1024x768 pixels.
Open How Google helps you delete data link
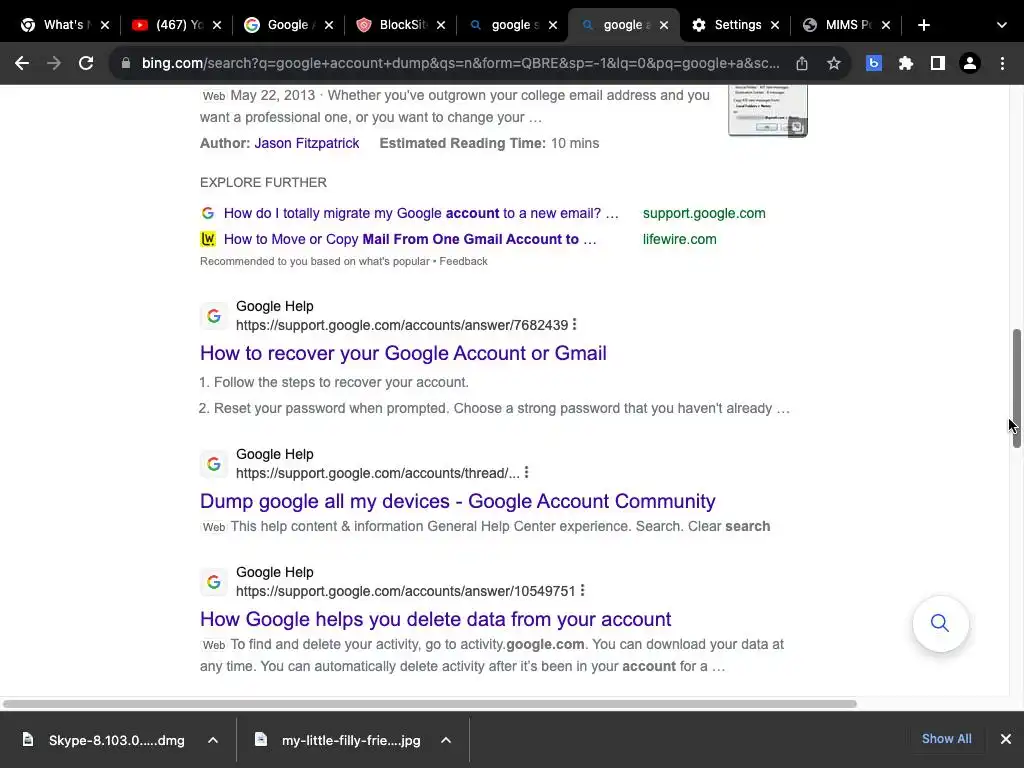point(435,619)
